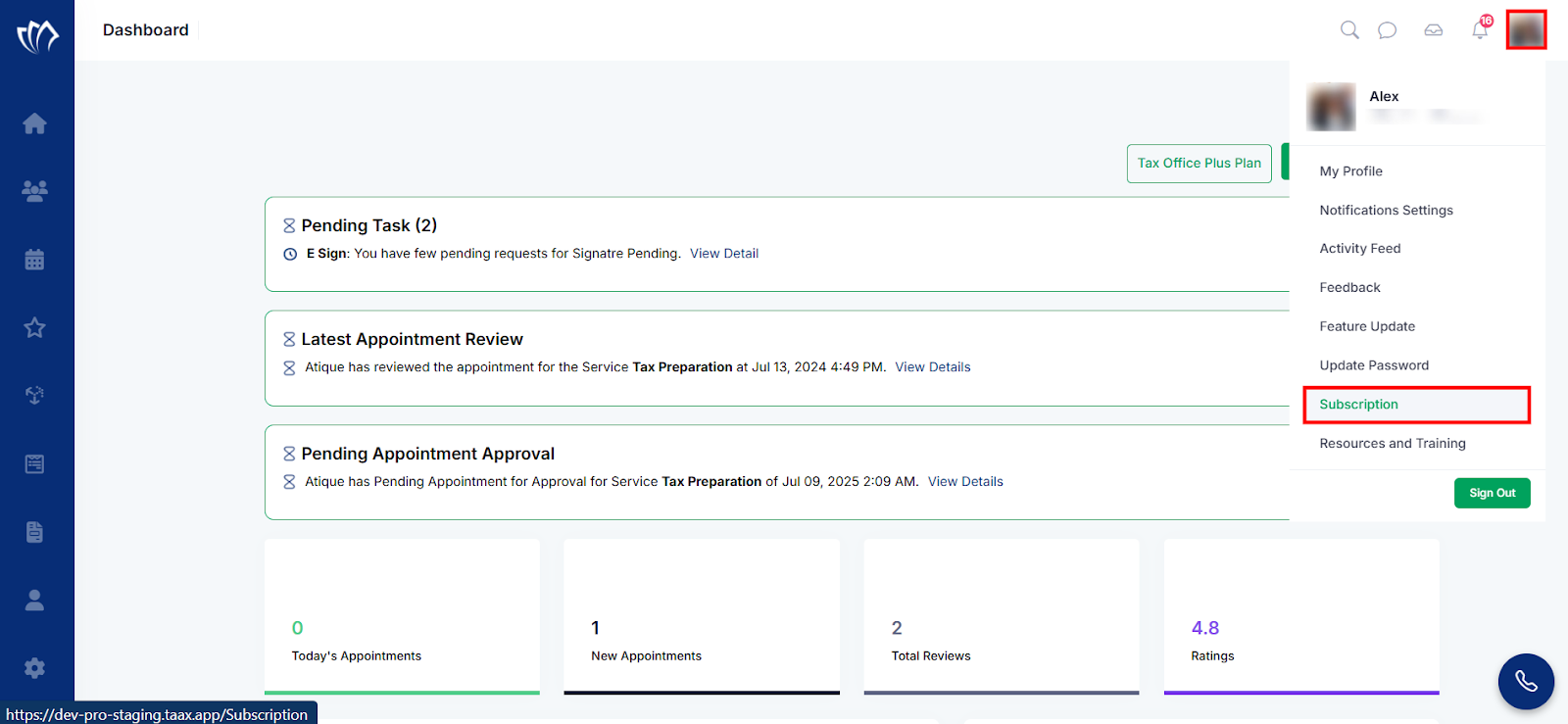1568x724 pixels.
Task: Open the notifications bell
Action: 1480,29
